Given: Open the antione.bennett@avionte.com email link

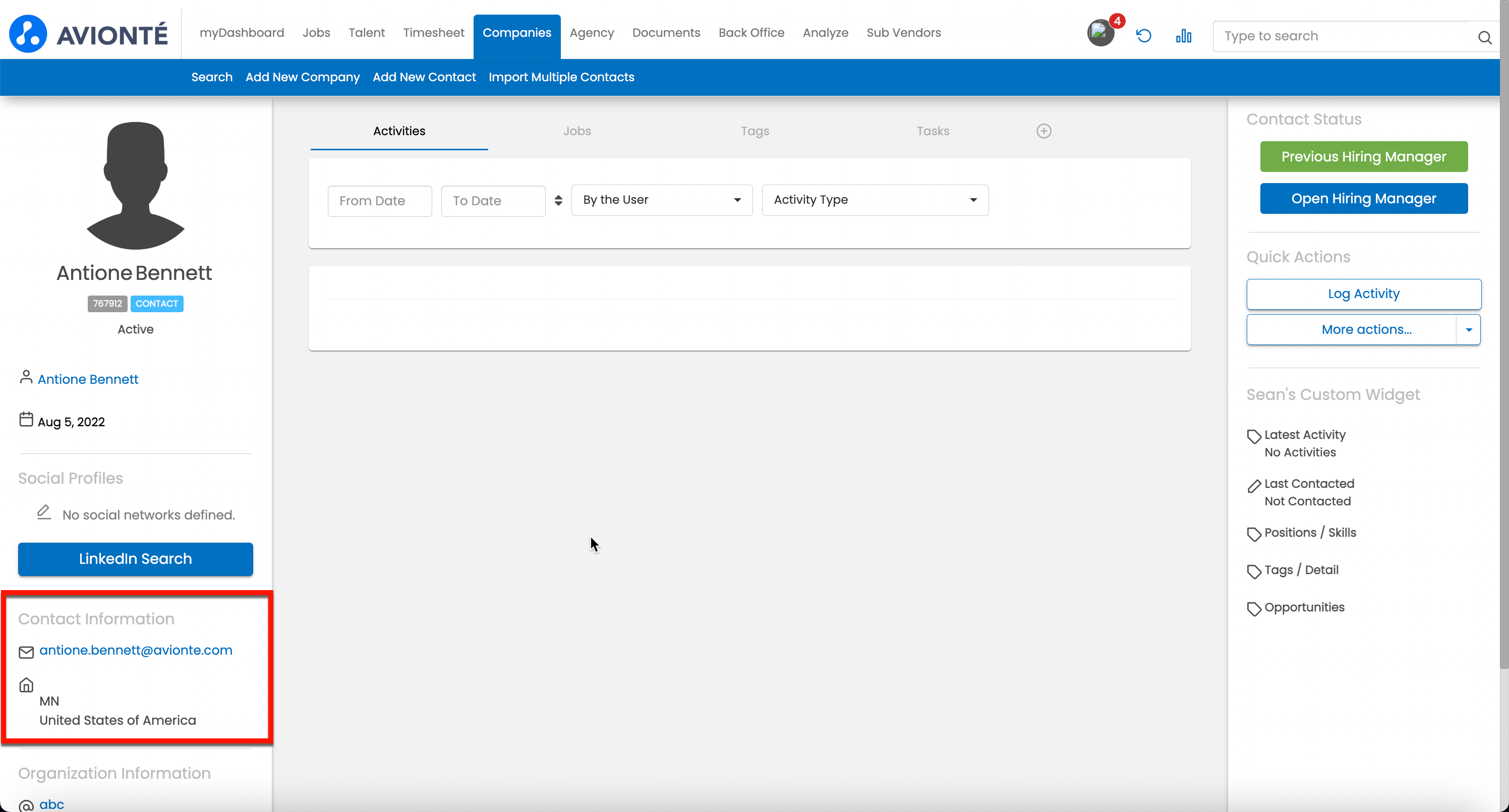Looking at the screenshot, I should 136,650.
